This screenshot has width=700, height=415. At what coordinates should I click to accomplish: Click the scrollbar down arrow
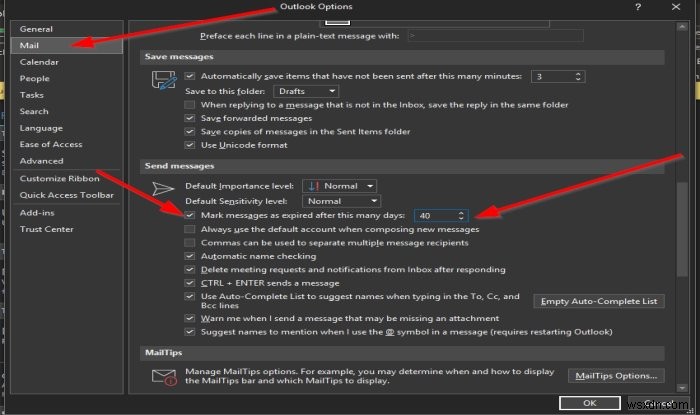click(682, 388)
